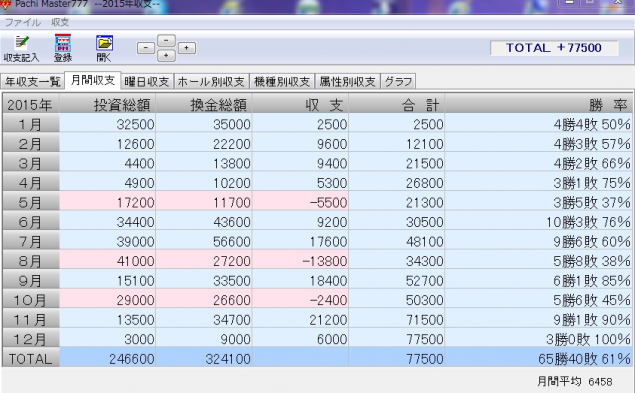635x393 pixels.
Task: Open the 収支記入 entry tool
Action: (21, 48)
